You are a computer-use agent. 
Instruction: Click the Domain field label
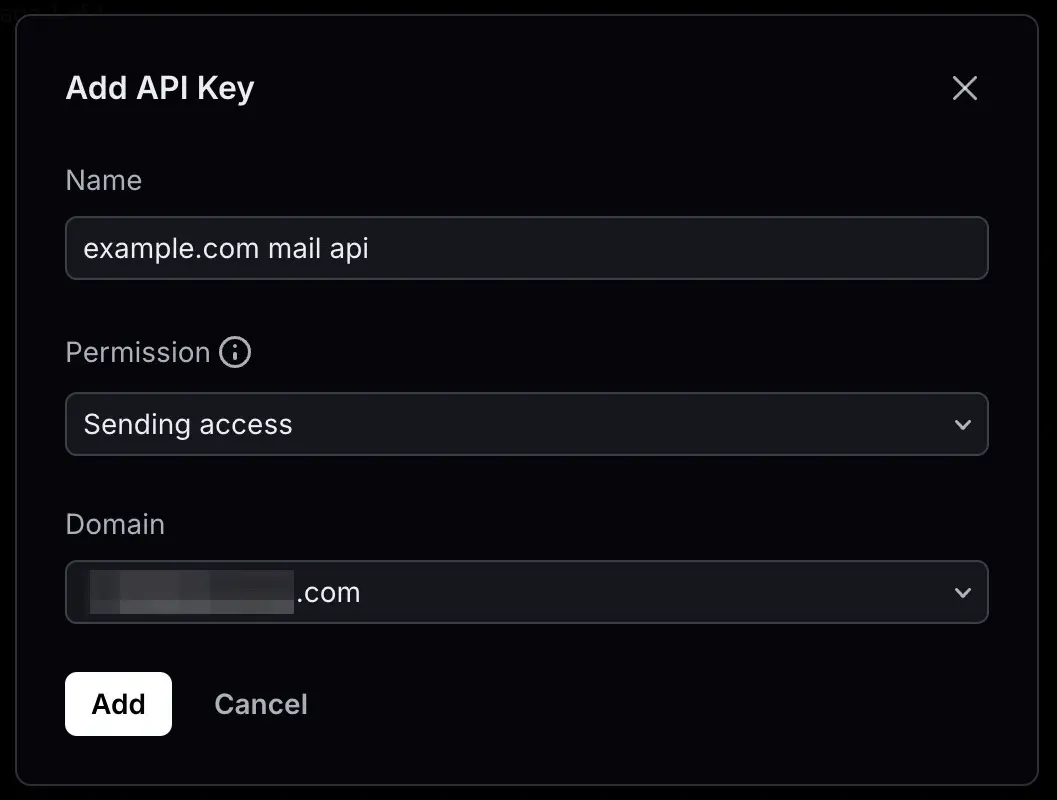(x=115, y=524)
